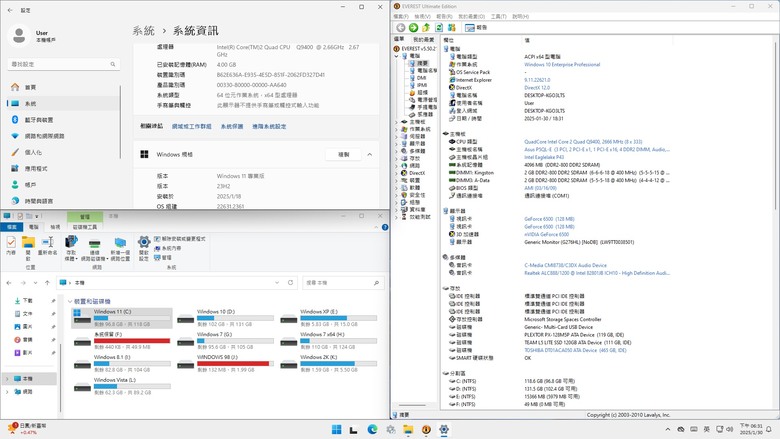Open the Intel Eaglelake P43 chipset link
This screenshot has height=439, width=780.
(x=543, y=157)
